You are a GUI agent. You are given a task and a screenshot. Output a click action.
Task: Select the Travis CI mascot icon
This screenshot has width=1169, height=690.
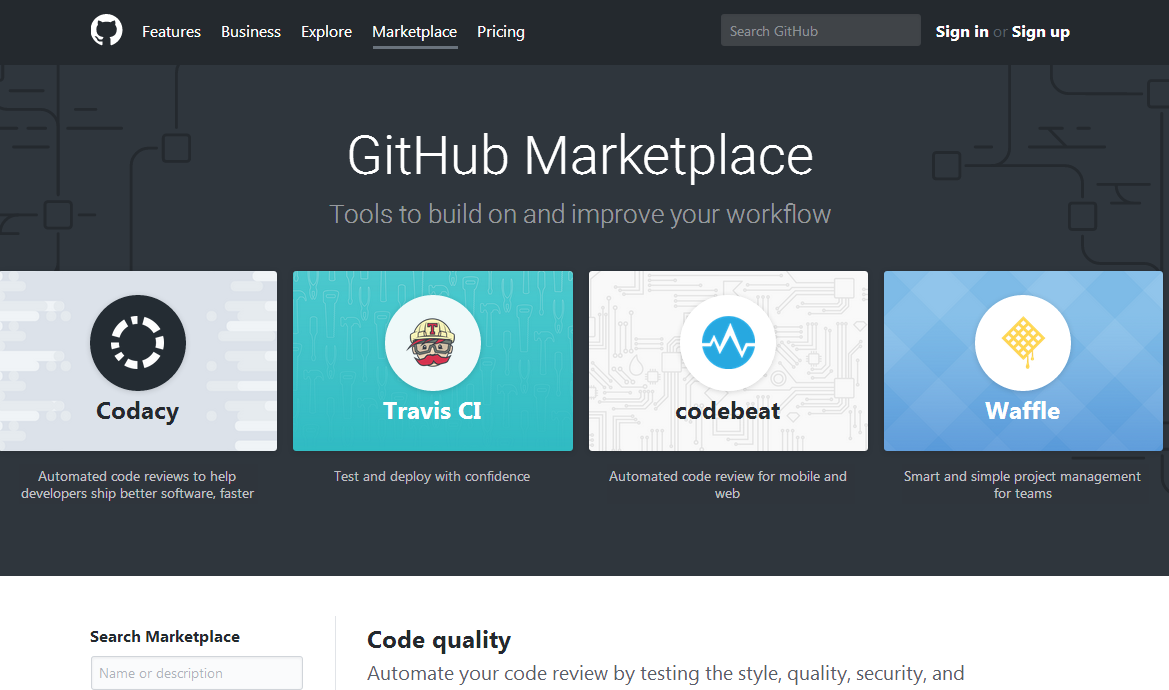click(432, 343)
